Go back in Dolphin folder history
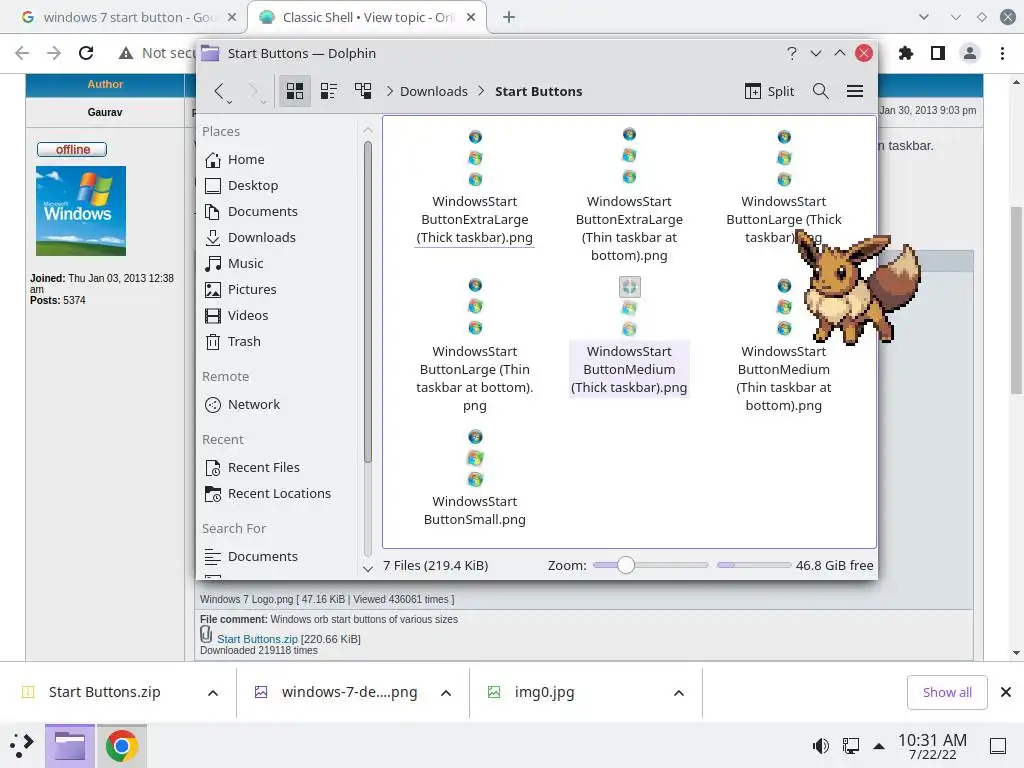This screenshot has width=1024, height=768. click(x=219, y=91)
